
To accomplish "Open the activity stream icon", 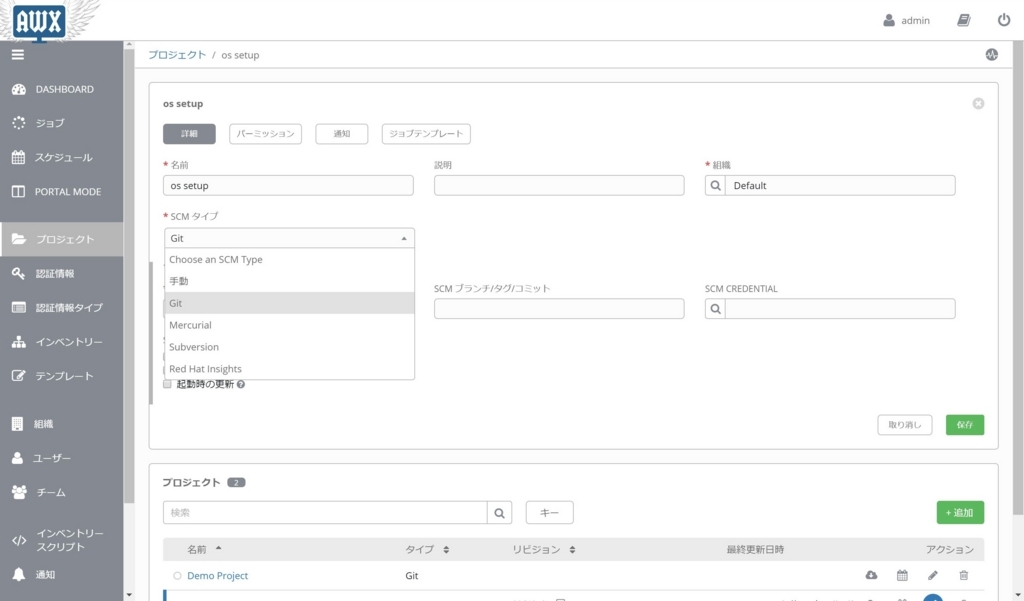I will [991, 55].
